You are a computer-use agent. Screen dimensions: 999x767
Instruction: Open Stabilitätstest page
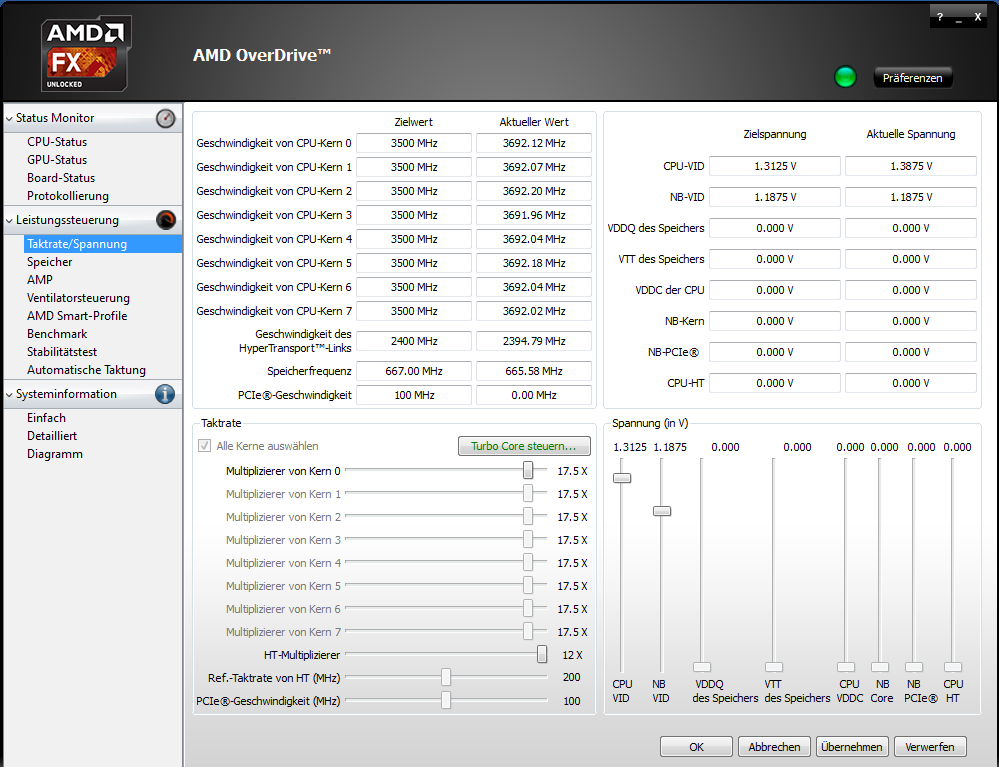click(62, 352)
